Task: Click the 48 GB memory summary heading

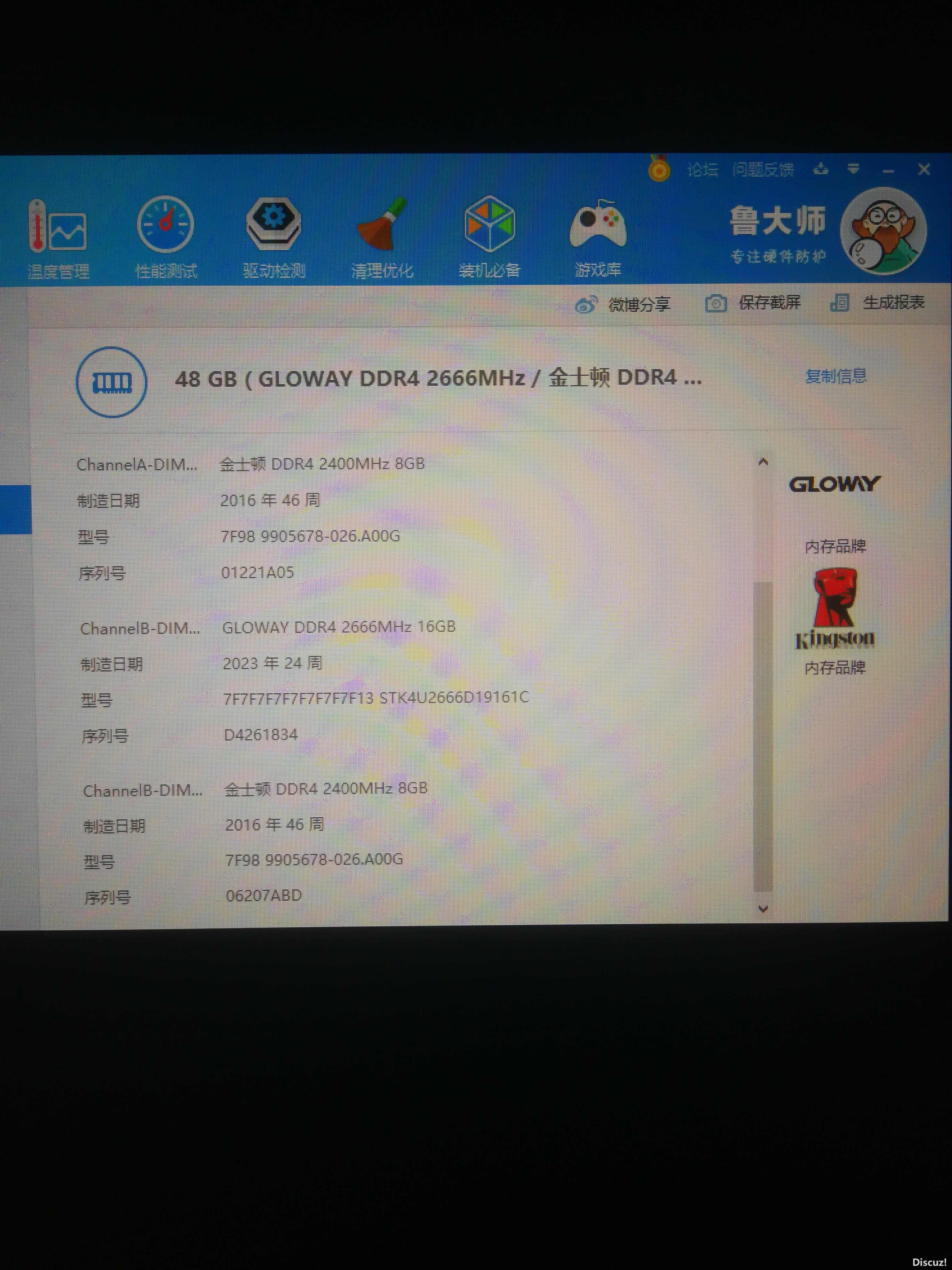Action: click(439, 378)
